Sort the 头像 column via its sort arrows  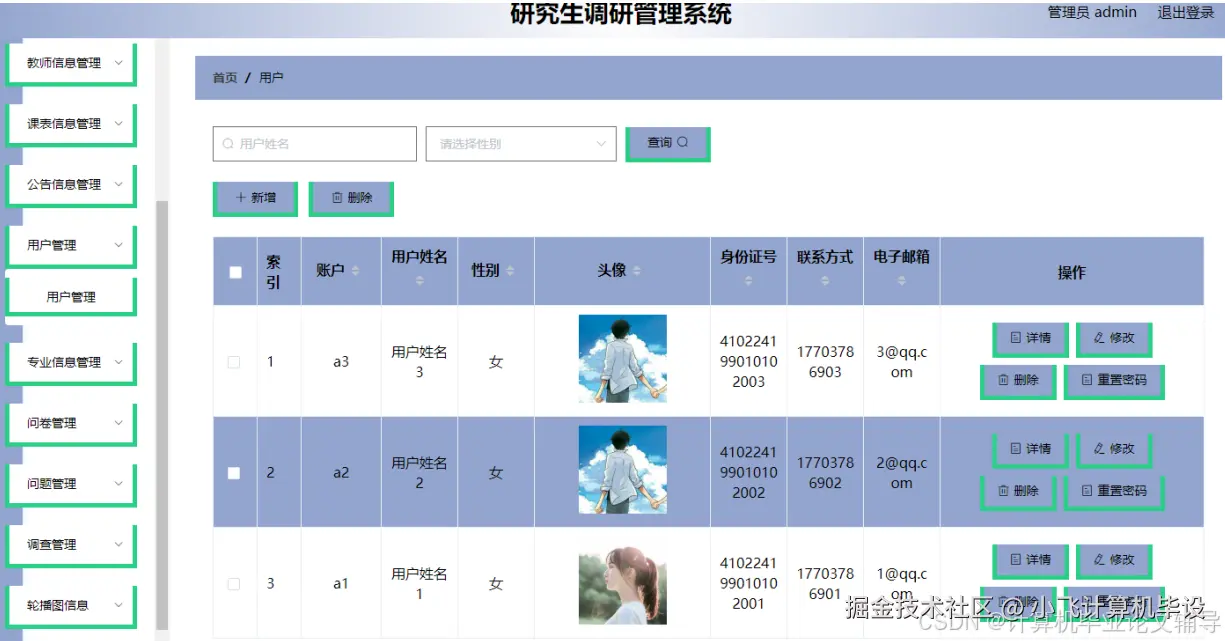[x=637, y=271]
